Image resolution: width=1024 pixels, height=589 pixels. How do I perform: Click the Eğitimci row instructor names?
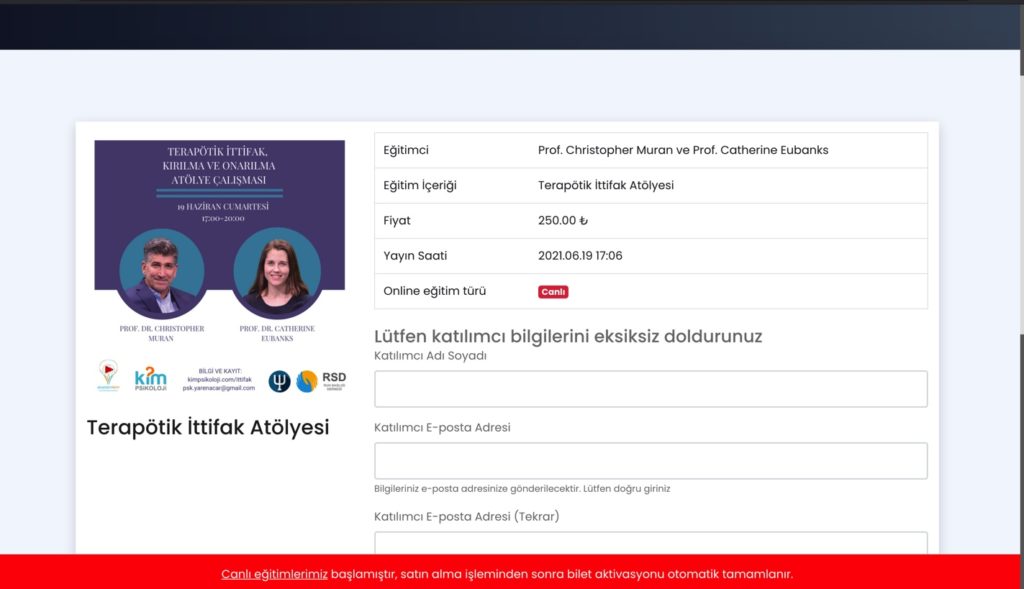(x=683, y=150)
